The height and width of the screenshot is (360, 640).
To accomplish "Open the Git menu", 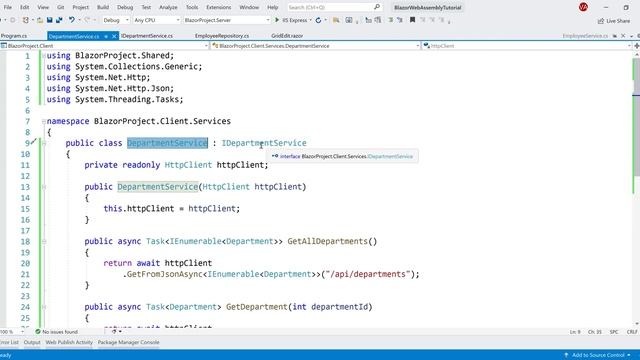I will pos(60,7).
